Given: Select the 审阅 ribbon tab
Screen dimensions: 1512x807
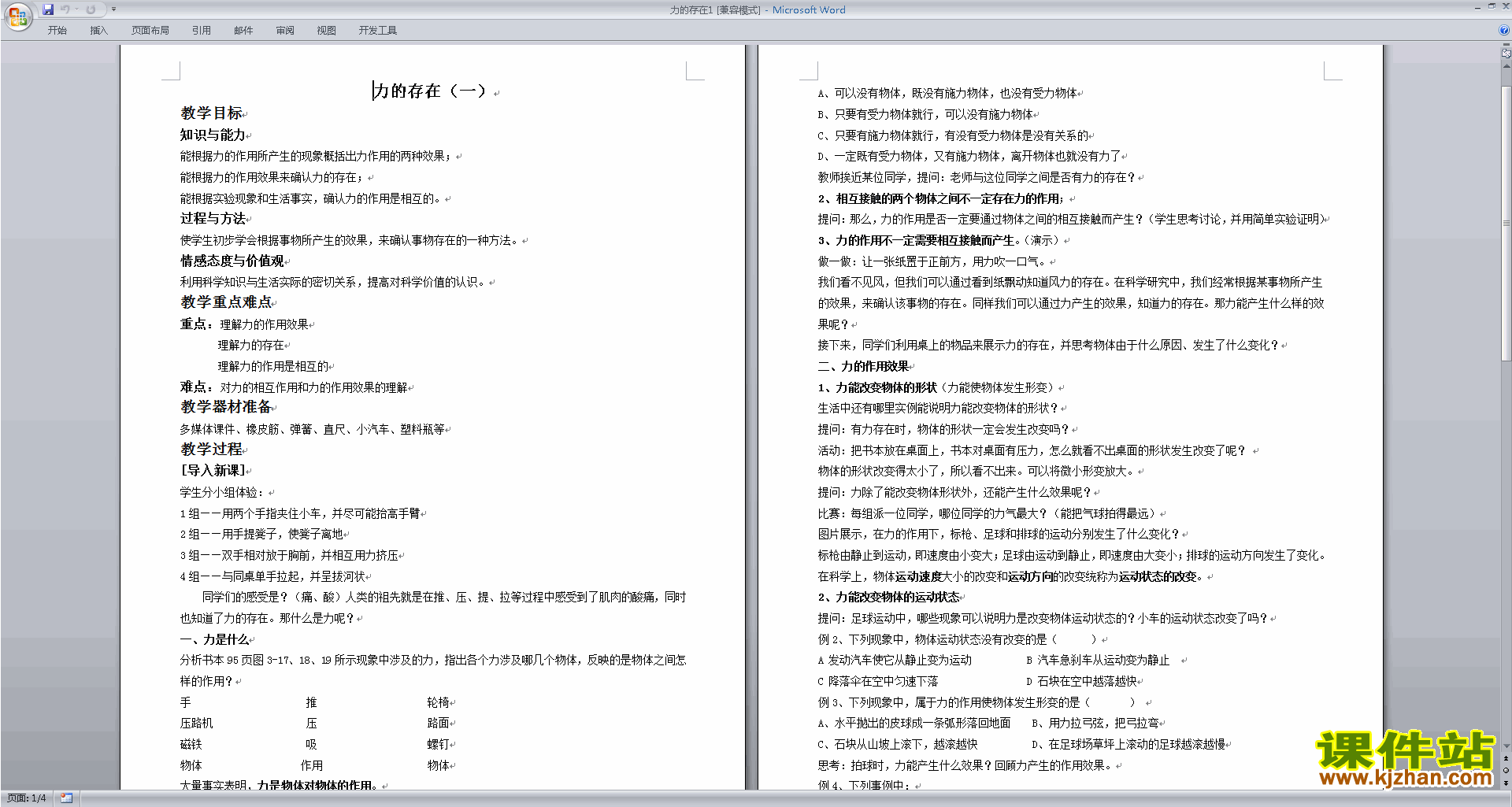Looking at the screenshot, I should click(x=285, y=30).
